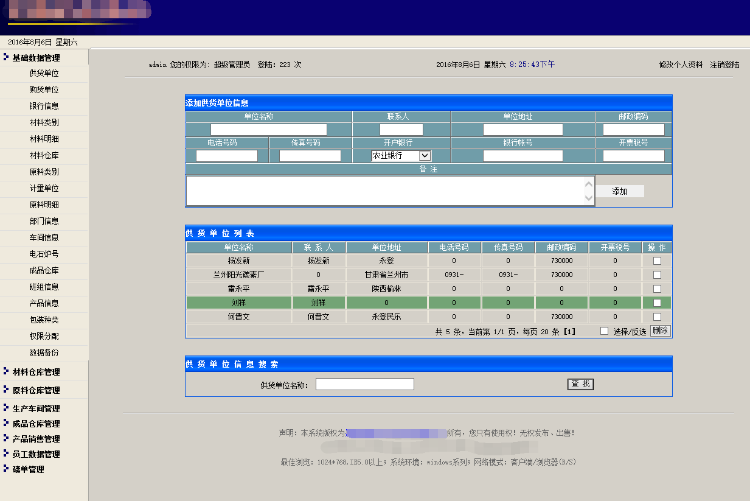
Task: Focus the 单位地址 input in add form
Action: (x=523, y=129)
